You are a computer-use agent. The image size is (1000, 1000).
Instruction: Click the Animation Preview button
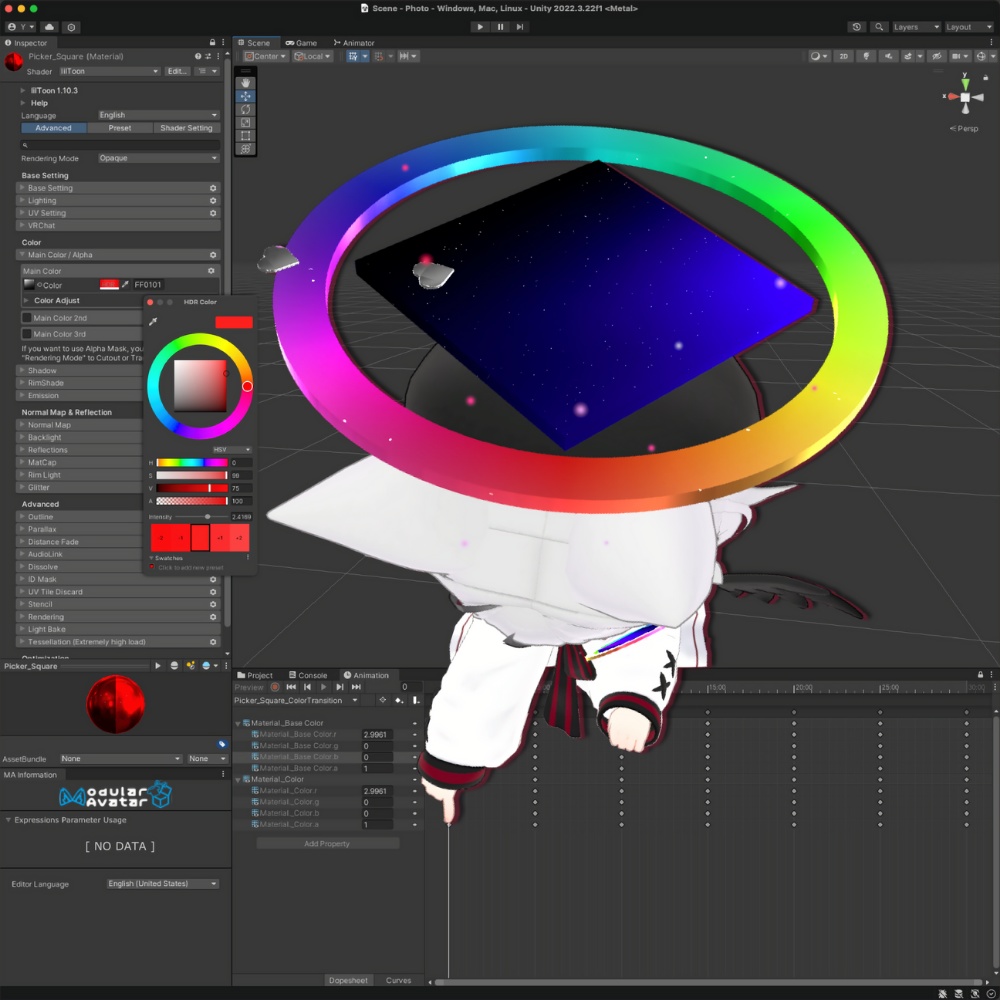(x=249, y=687)
